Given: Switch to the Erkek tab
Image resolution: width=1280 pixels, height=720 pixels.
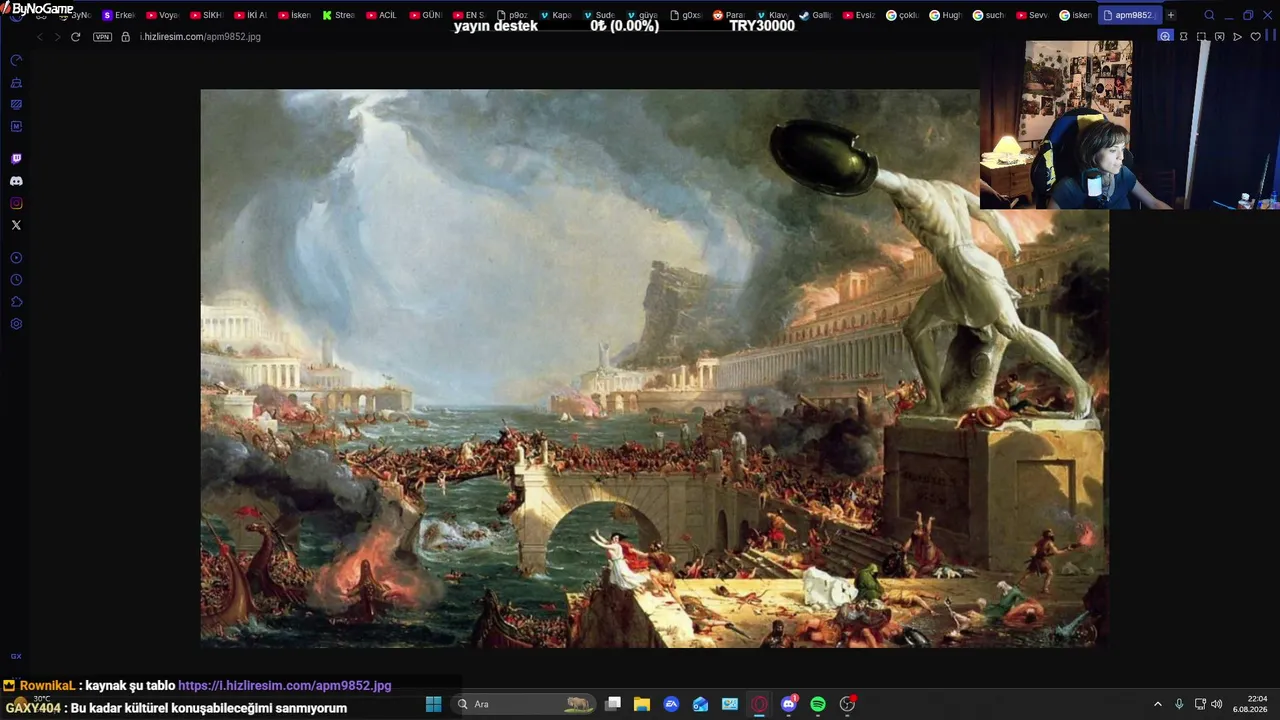Looking at the screenshot, I should coord(119,15).
